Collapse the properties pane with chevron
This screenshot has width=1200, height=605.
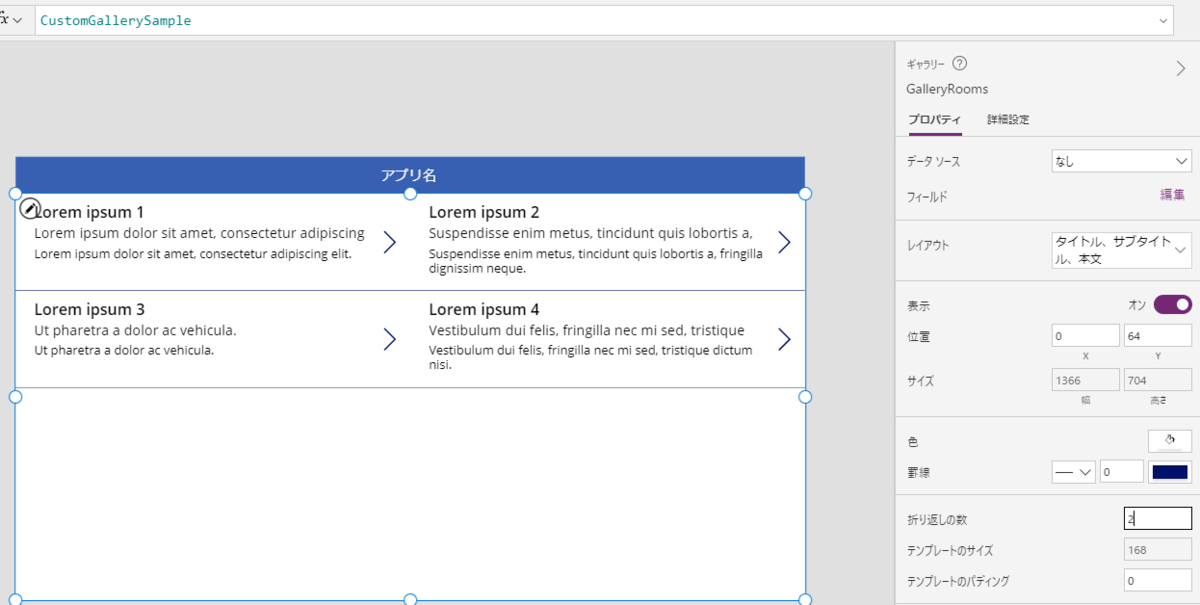click(x=1180, y=68)
